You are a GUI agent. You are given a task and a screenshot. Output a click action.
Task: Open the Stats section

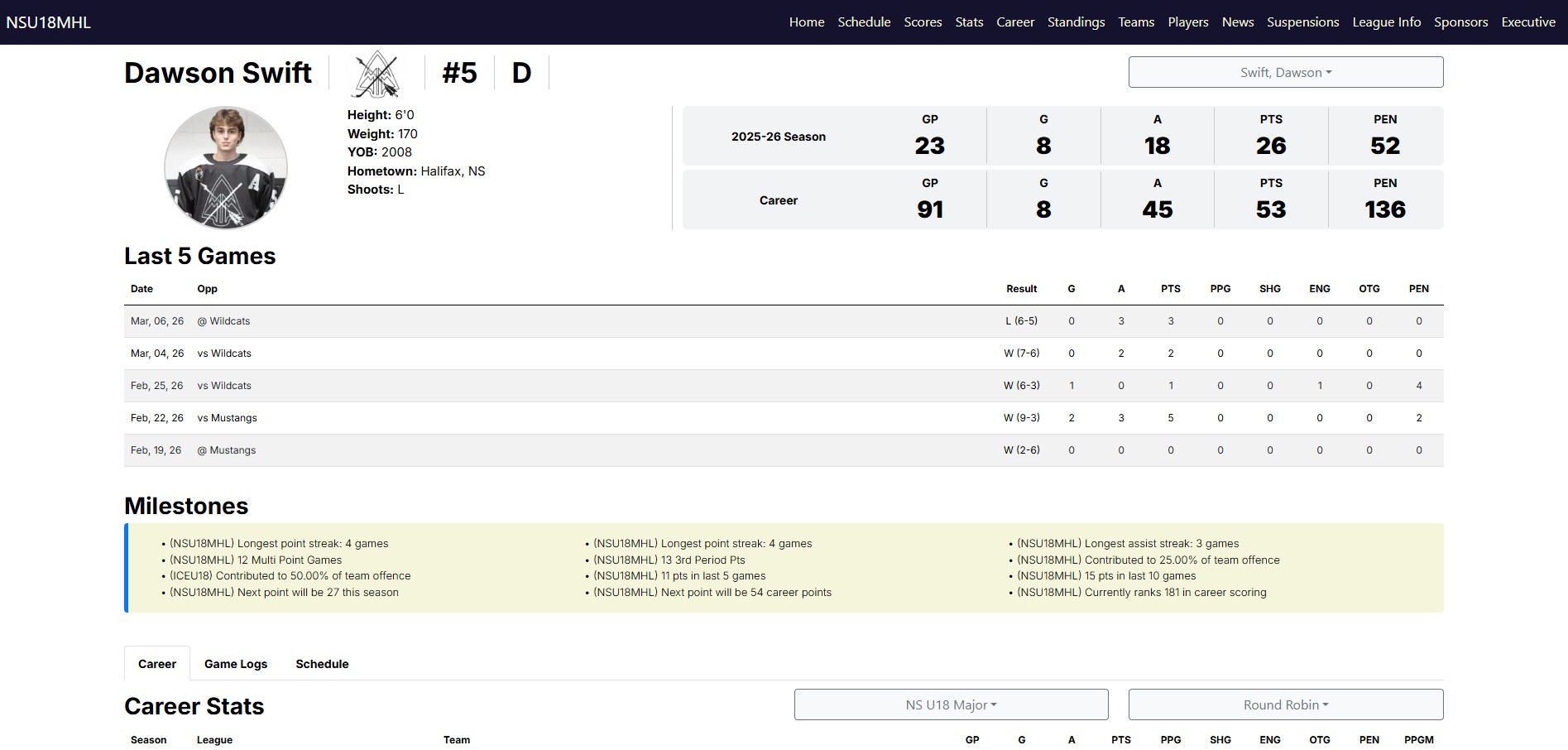pyautogui.click(x=968, y=22)
